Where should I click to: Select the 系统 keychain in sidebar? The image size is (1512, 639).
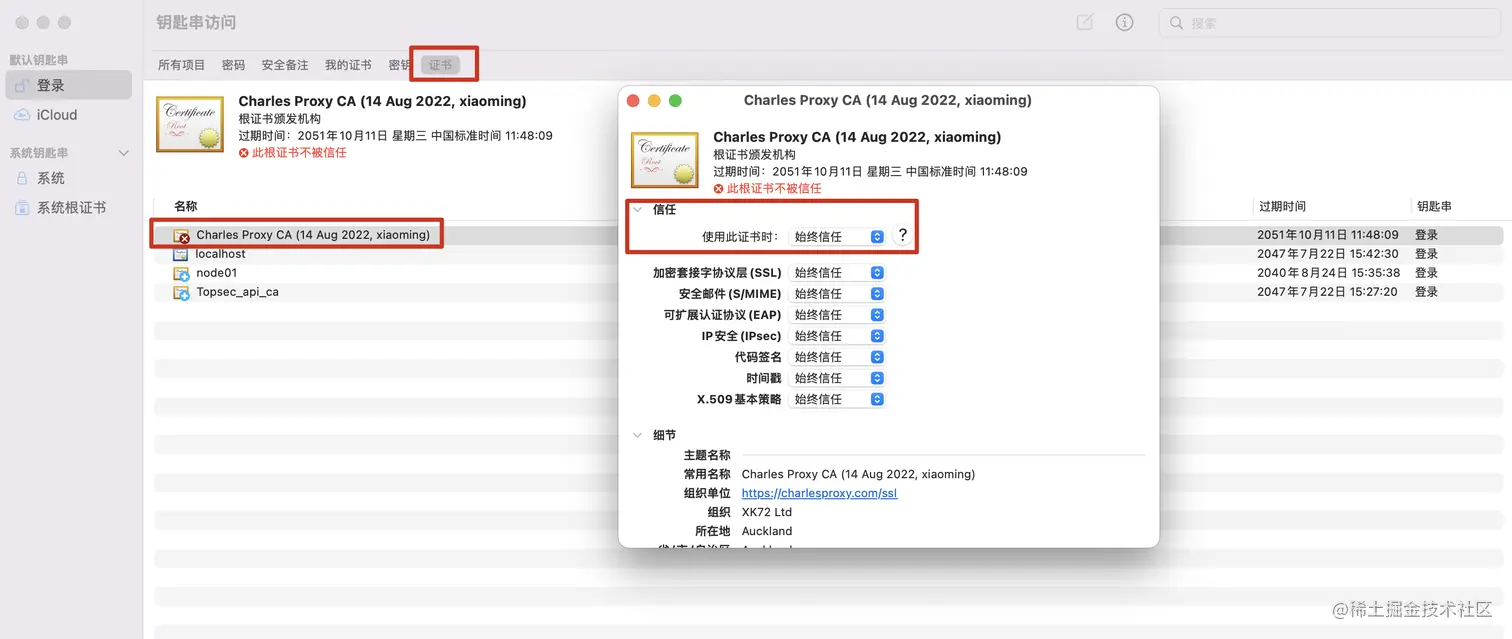(68, 178)
